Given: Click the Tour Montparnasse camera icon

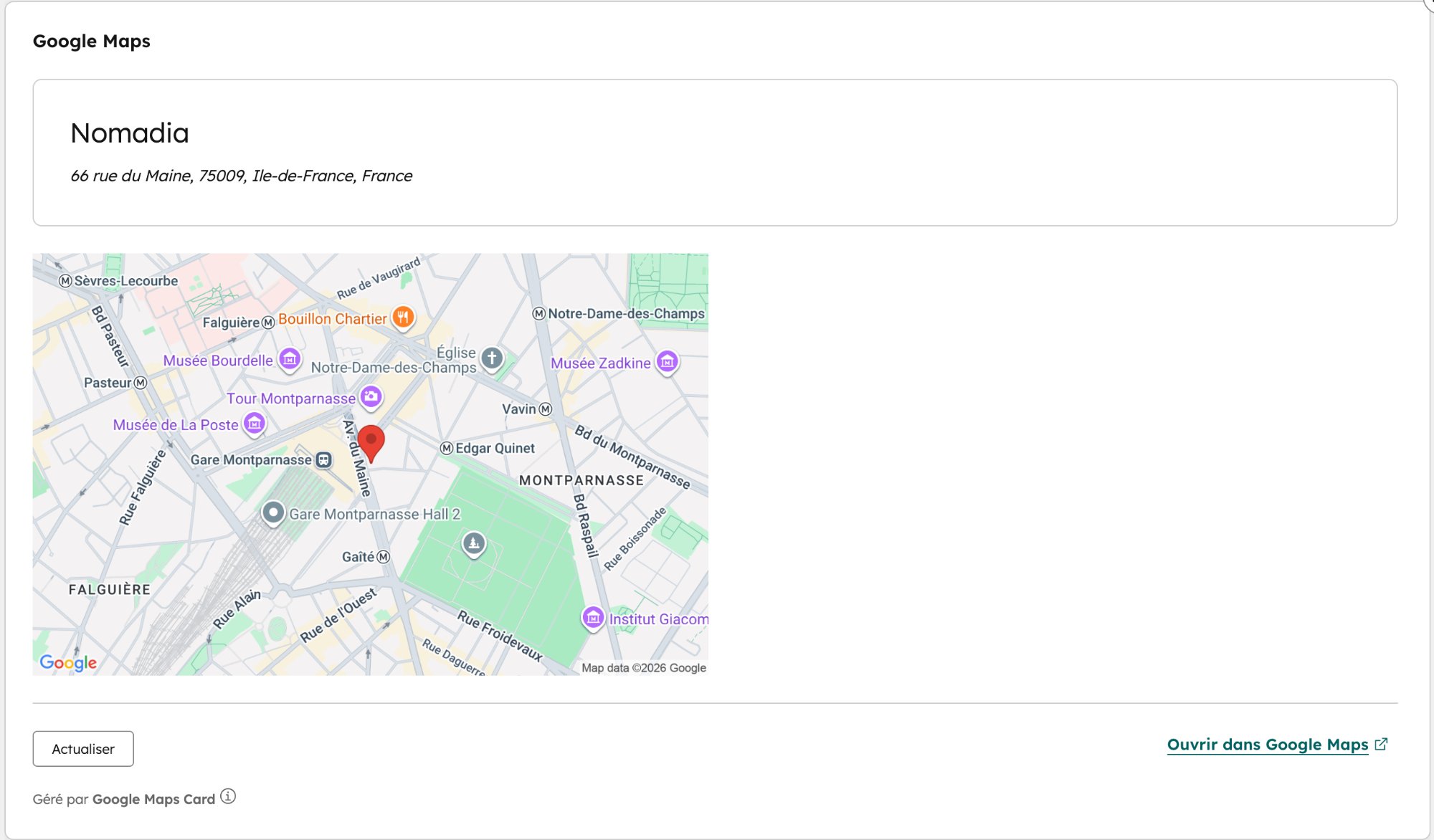Looking at the screenshot, I should [371, 396].
